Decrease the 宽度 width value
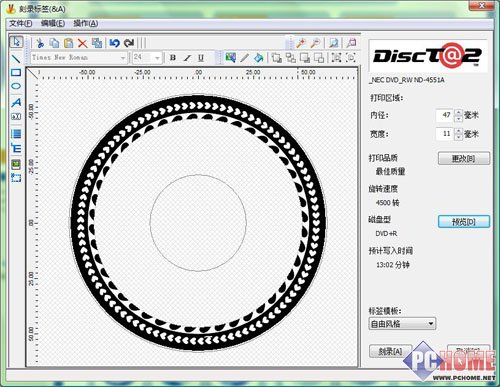This screenshot has width=500, height=387. coord(459,137)
